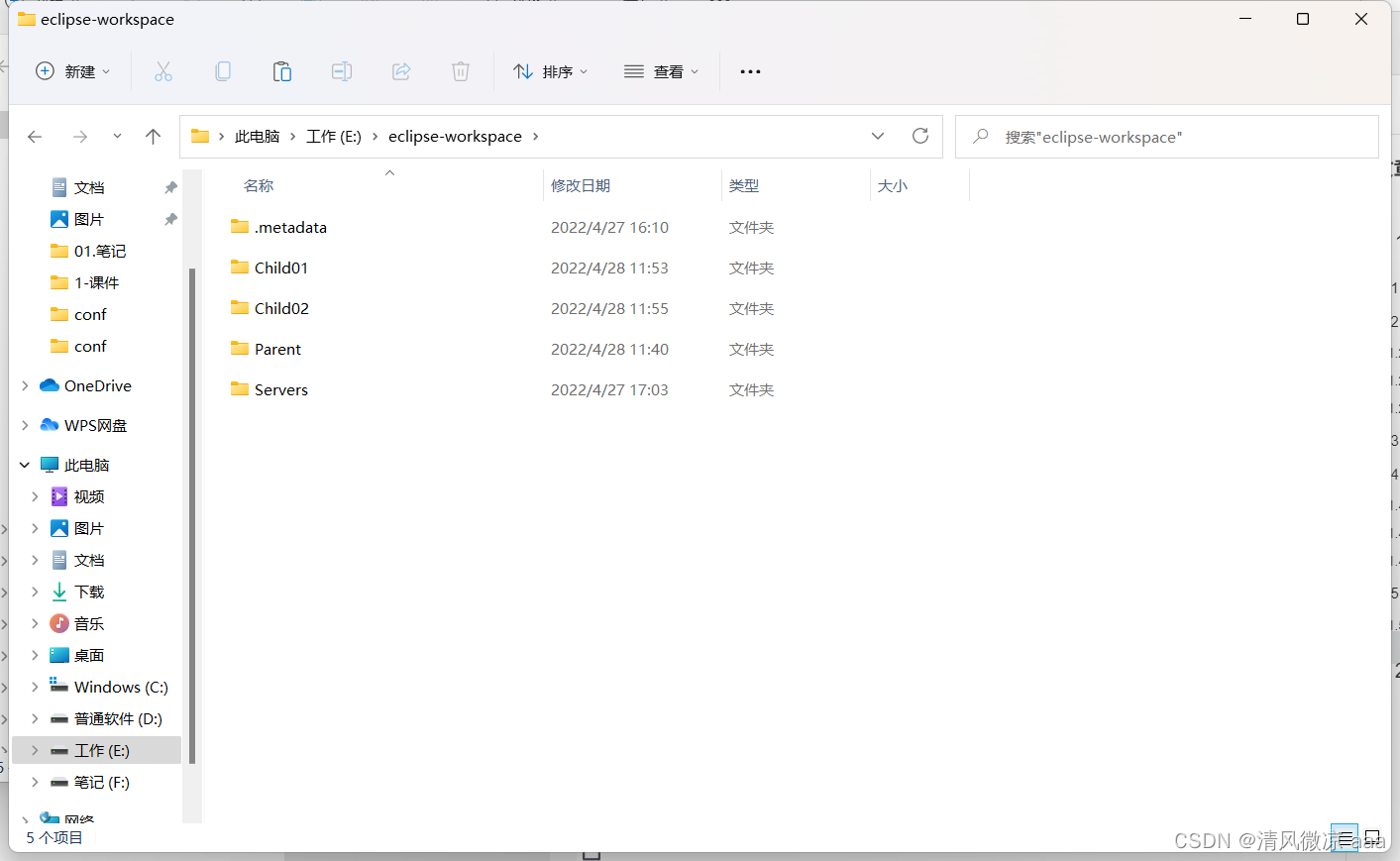Expand chevron after eclipse-workspace in breadcrumb
Screen dimensions: 1400x861
pyautogui.click(x=536, y=137)
